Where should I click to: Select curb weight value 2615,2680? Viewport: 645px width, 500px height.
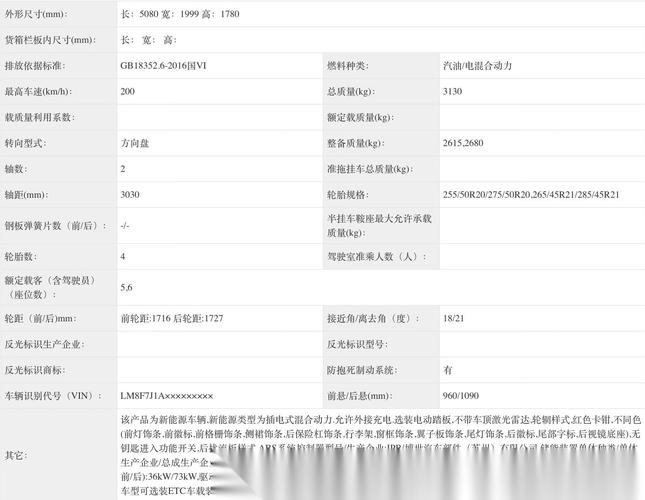coord(463,143)
